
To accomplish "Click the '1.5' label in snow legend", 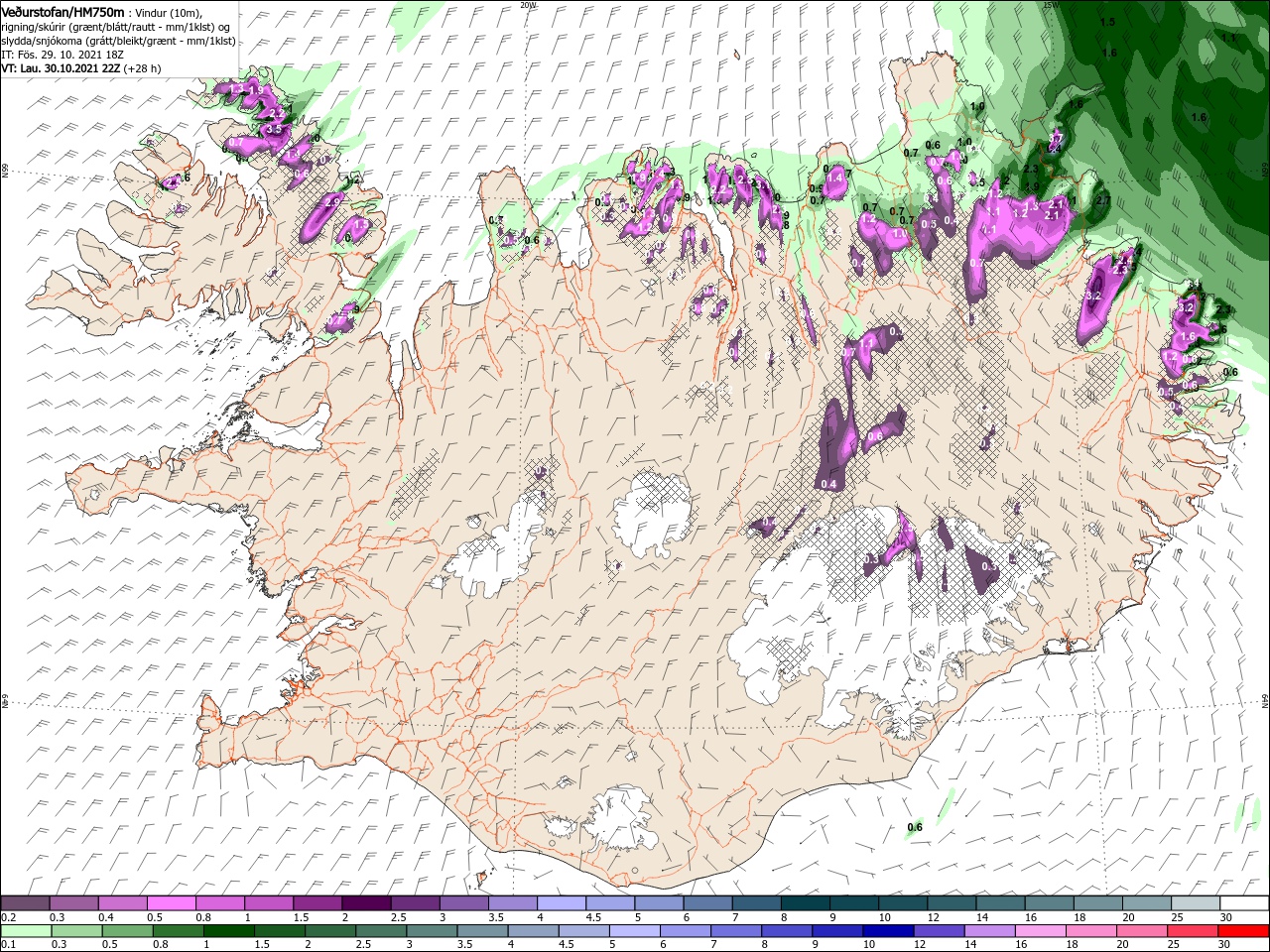I will (301, 917).
